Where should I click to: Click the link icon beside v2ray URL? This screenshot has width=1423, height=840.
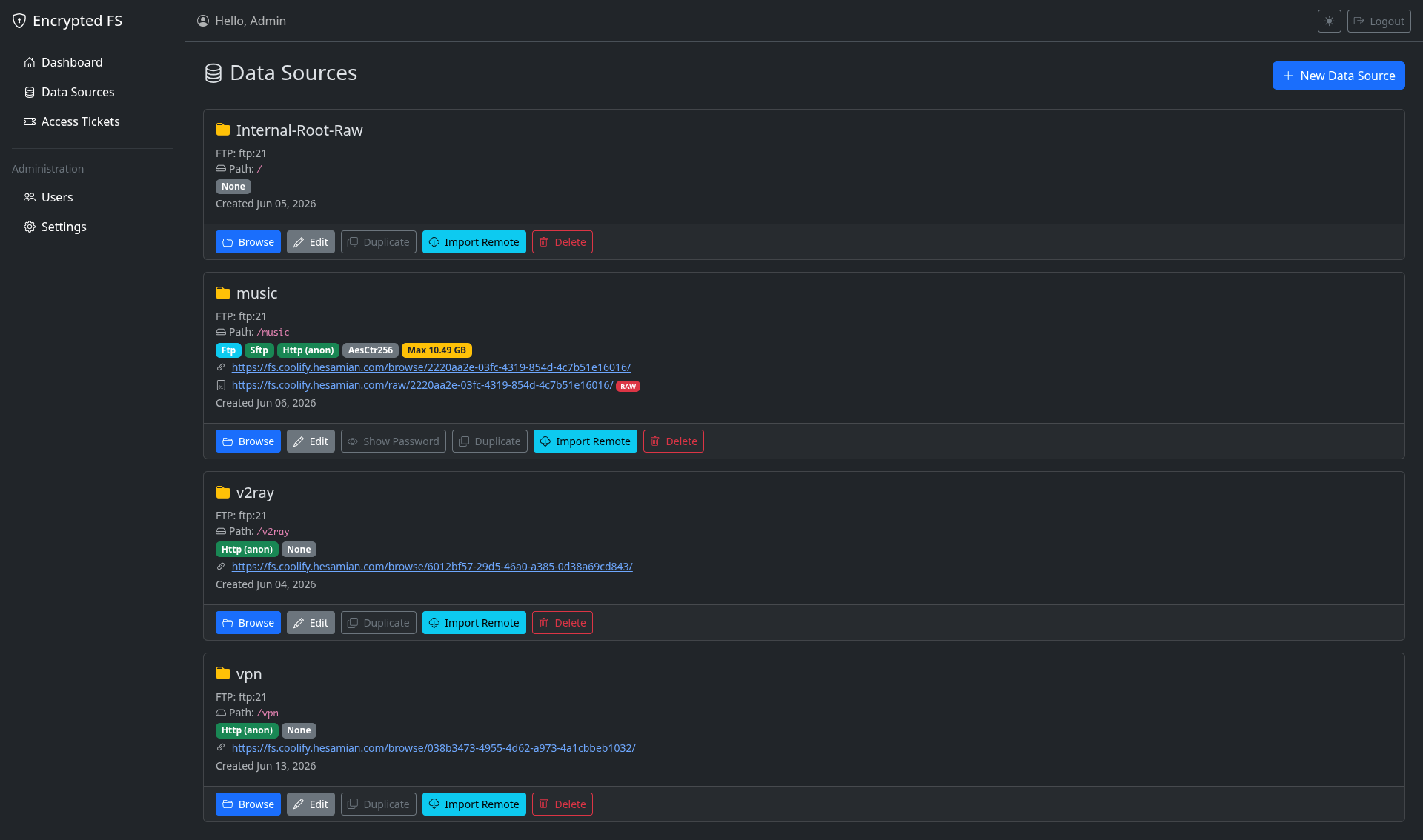[220, 567]
